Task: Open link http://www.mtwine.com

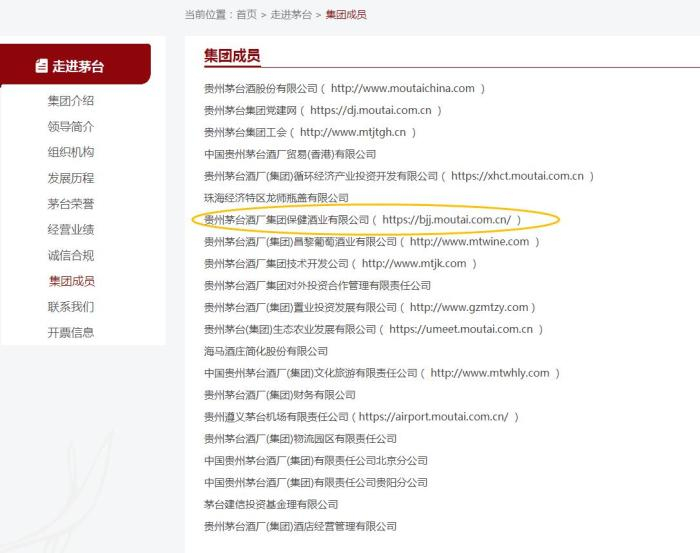Action: 469,241
